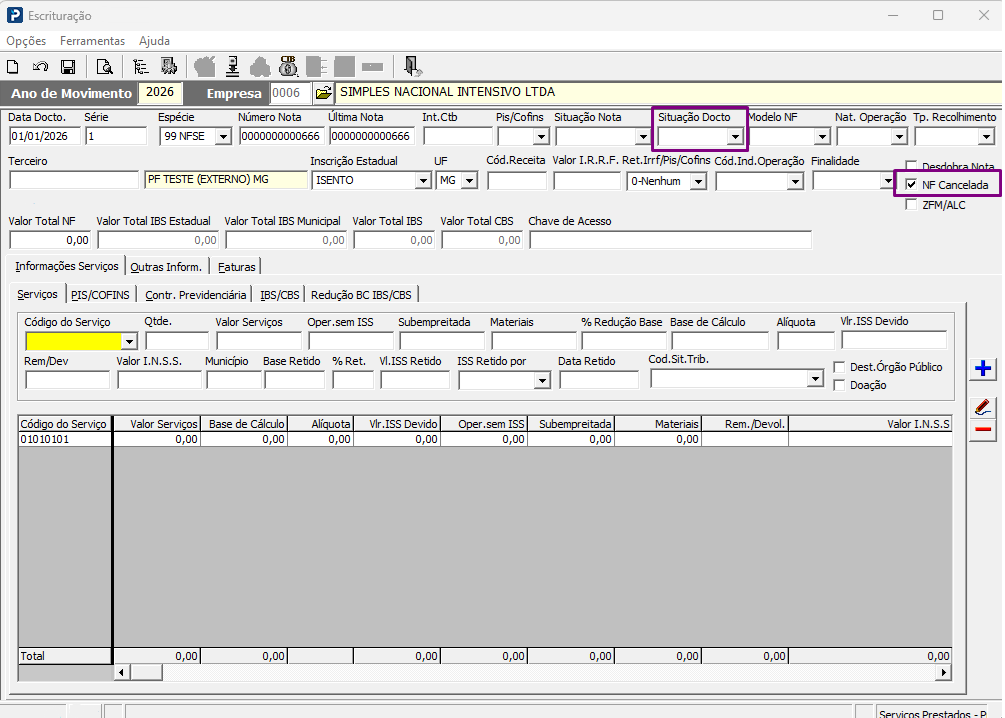The height and width of the screenshot is (718, 1005).
Task: Click the Valor Total NF field
Action: (50, 240)
